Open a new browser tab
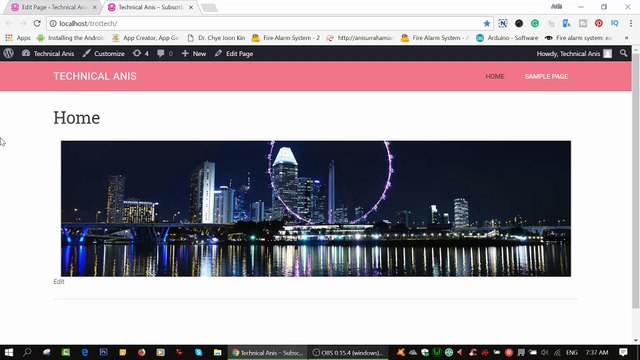Viewport: 640px width, 360px height. pos(209,8)
